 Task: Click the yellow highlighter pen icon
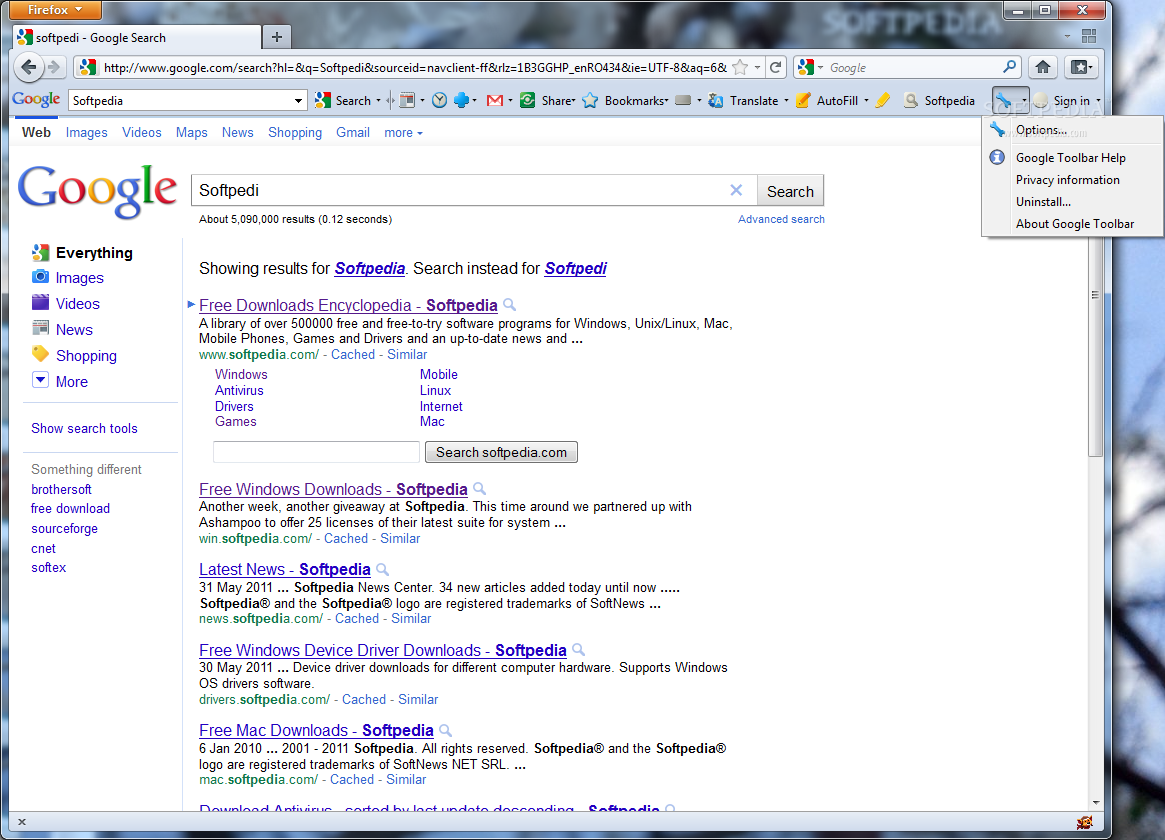point(883,100)
